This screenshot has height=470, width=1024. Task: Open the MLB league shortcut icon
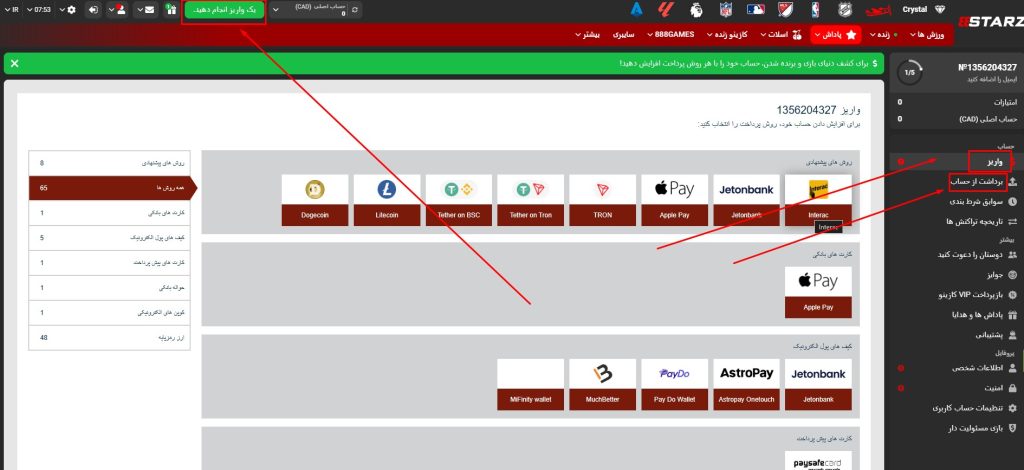pos(756,10)
